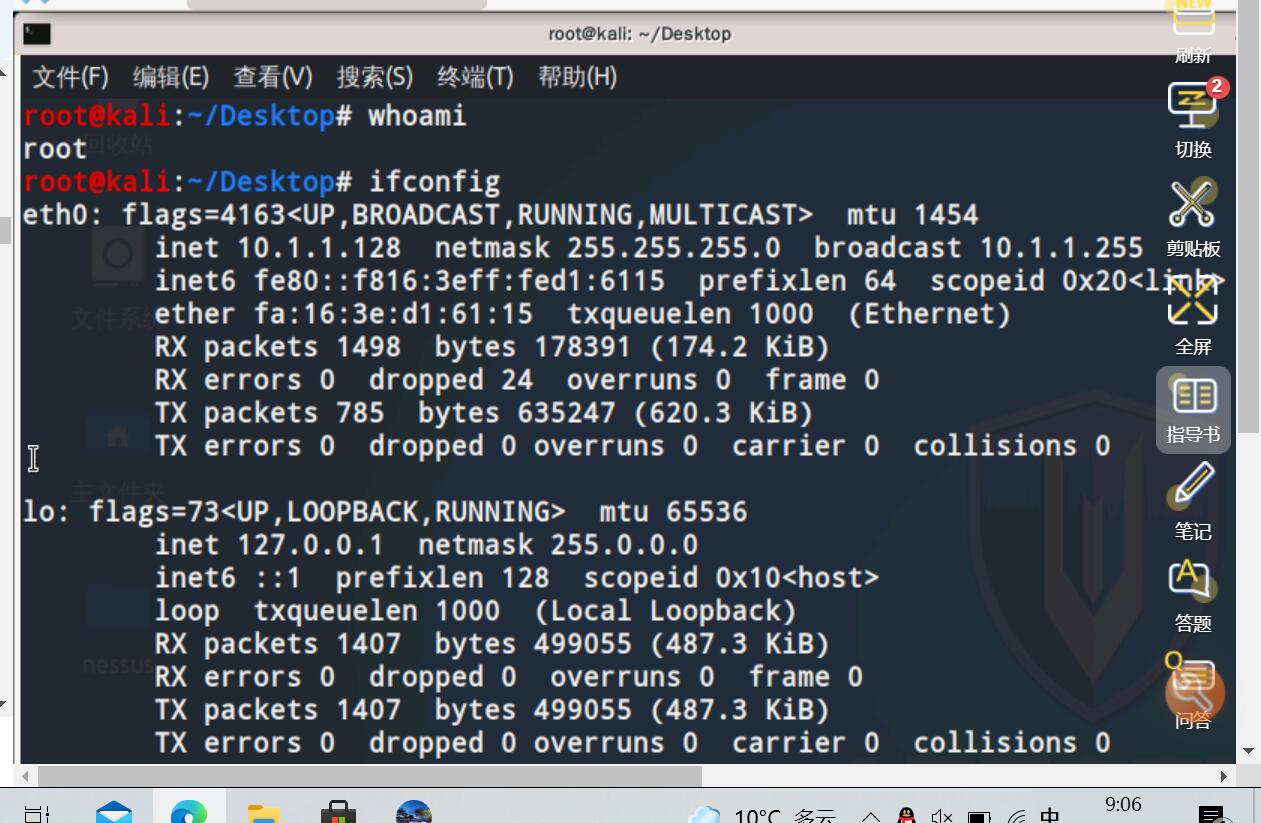This screenshot has width=1261, height=823.
Task: Click the network Wi-Fi tray icon
Action: coord(1016,817)
